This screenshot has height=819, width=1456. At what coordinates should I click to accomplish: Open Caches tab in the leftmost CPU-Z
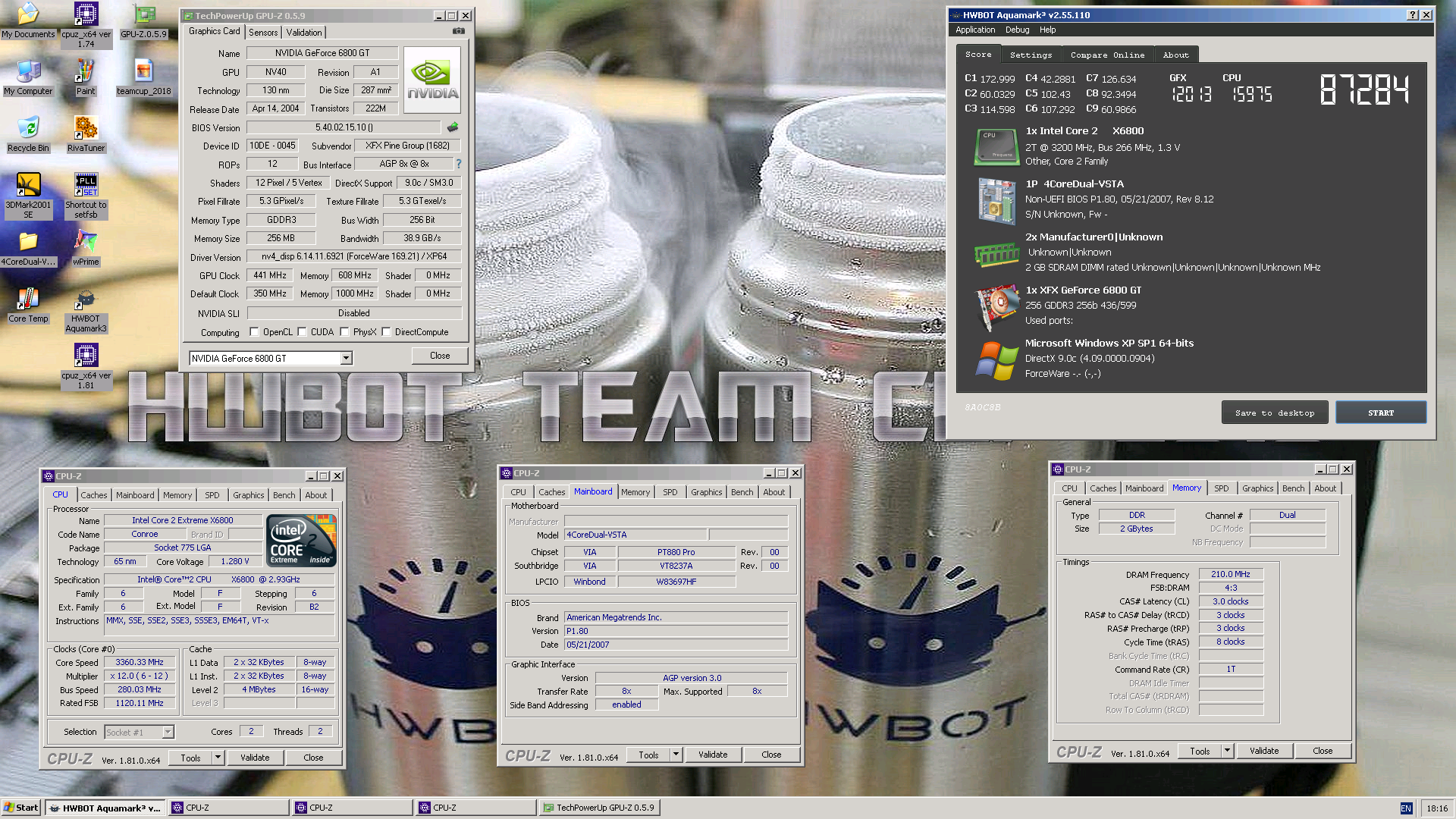coord(94,494)
